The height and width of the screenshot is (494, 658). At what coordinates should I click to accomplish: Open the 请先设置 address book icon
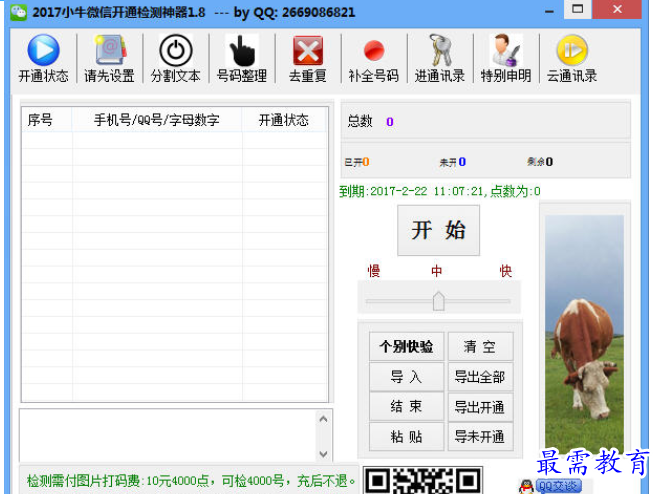click(x=110, y=50)
